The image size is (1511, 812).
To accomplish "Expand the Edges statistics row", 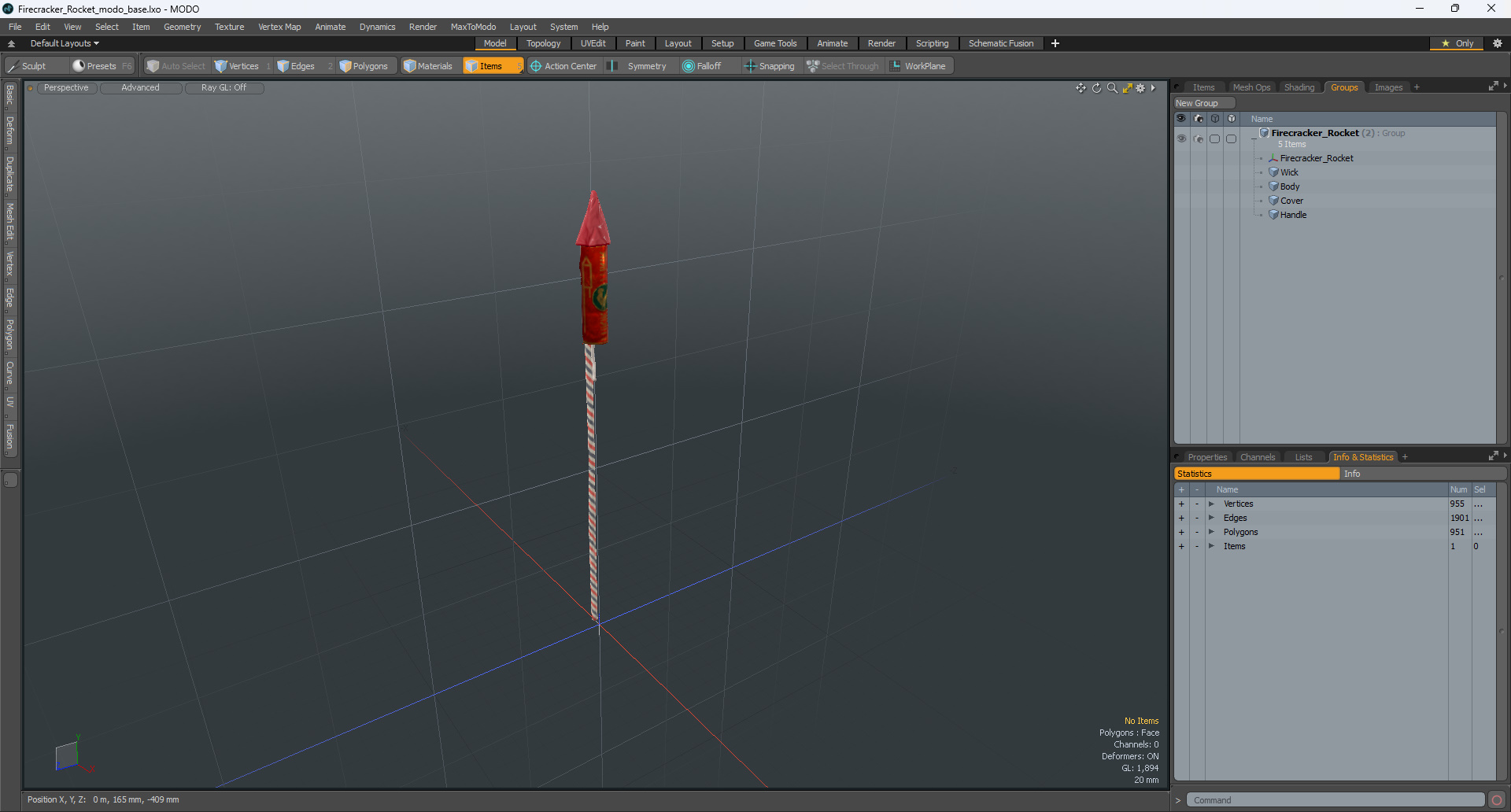I will point(1211,518).
